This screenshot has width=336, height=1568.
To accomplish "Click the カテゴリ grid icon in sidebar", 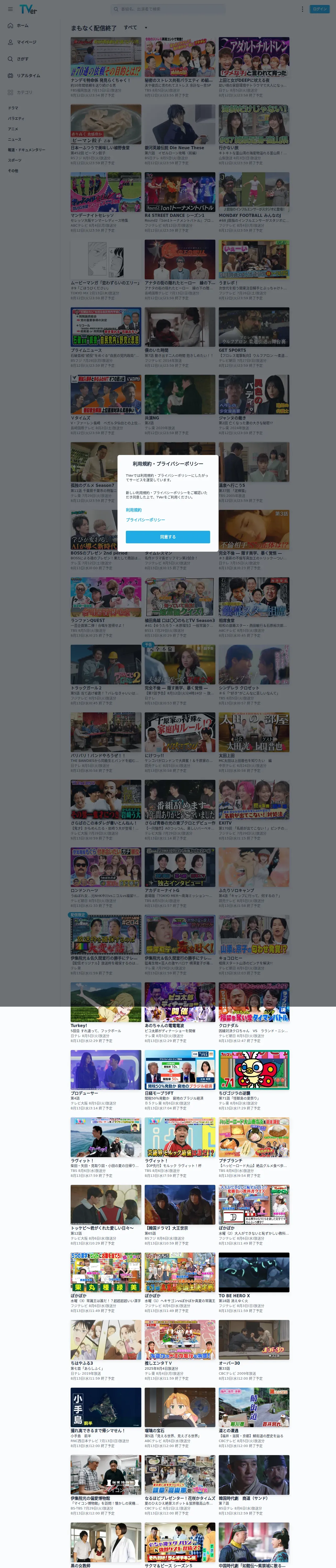I will point(10,93).
